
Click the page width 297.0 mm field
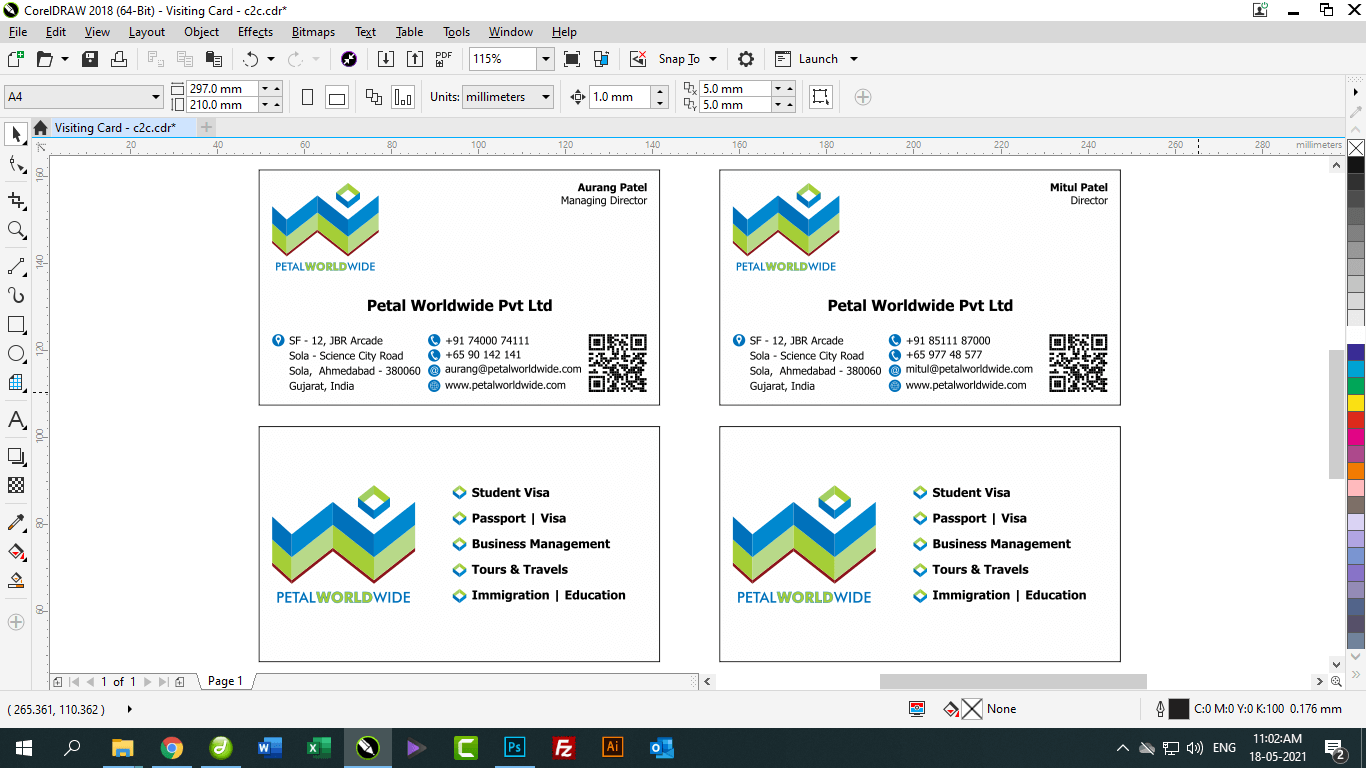[222, 89]
